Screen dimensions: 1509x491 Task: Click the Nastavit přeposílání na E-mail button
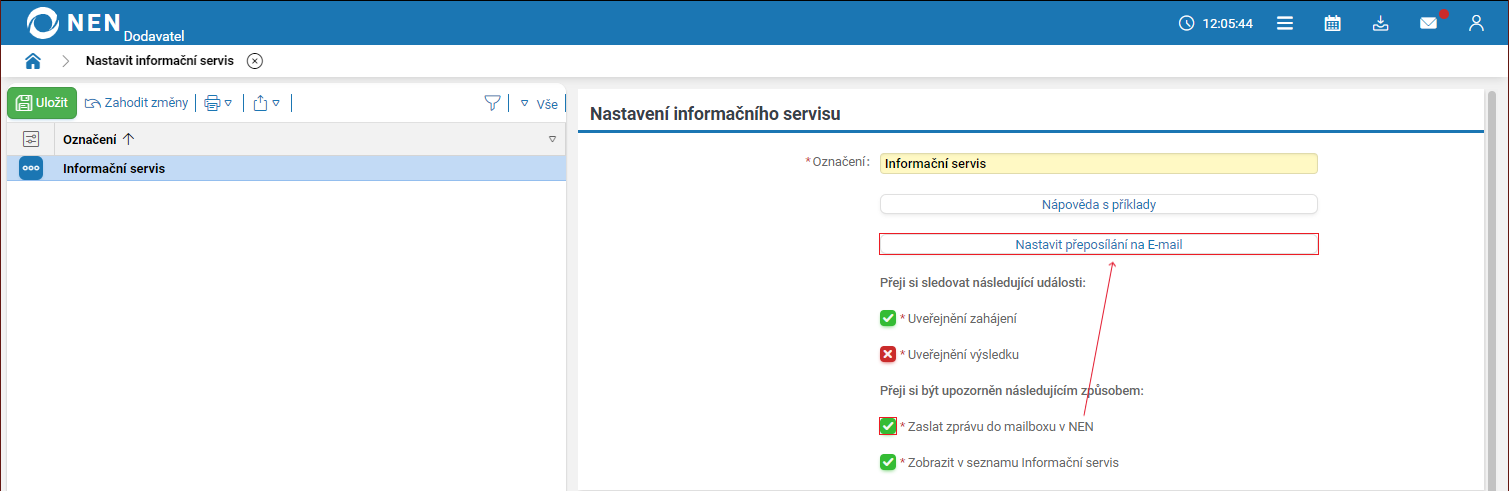tap(1098, 244)
